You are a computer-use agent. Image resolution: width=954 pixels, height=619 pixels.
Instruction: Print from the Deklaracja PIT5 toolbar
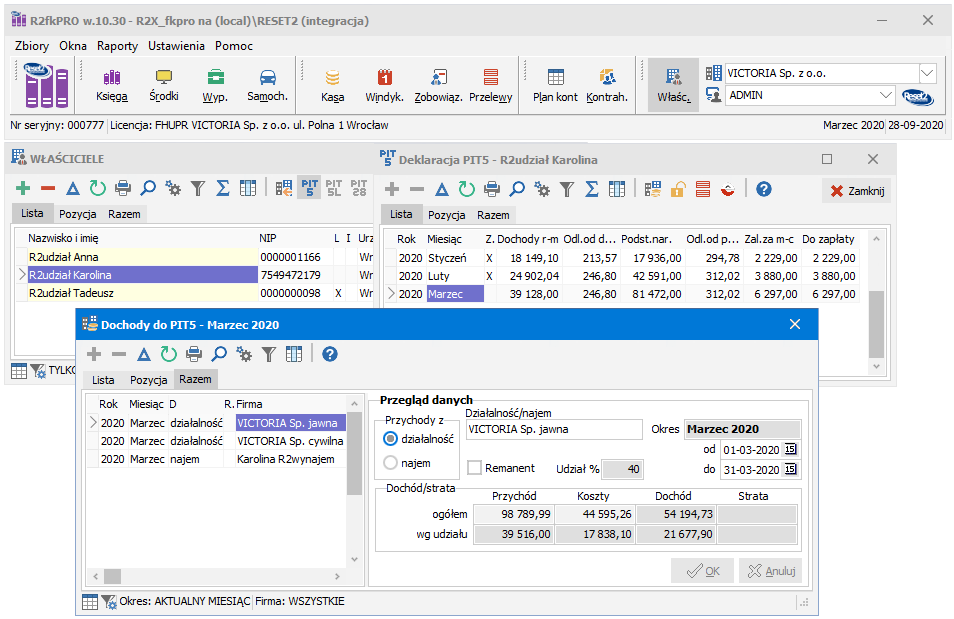[492, 189]
